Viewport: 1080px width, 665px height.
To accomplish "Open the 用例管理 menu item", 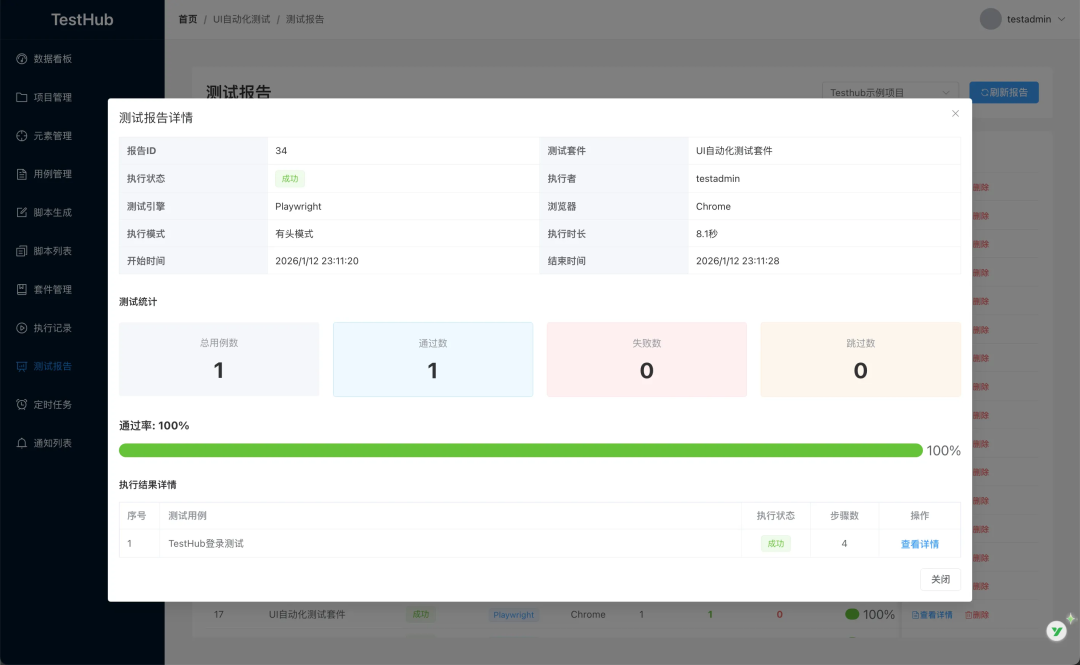I will pyautogui.click(x=82, y=174).
